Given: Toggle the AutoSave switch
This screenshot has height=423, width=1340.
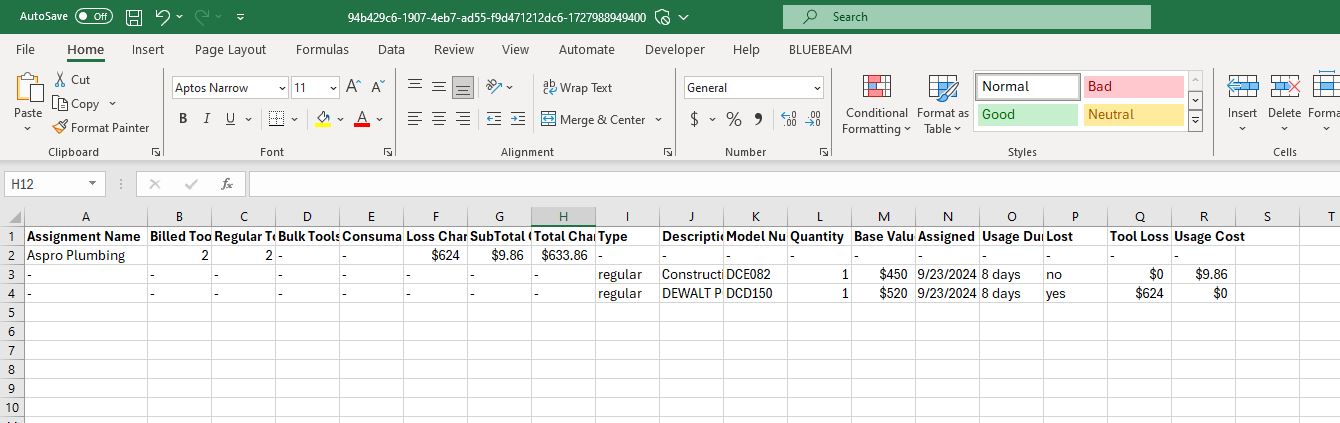Looking at the screenshot, I should click(94, 17).
